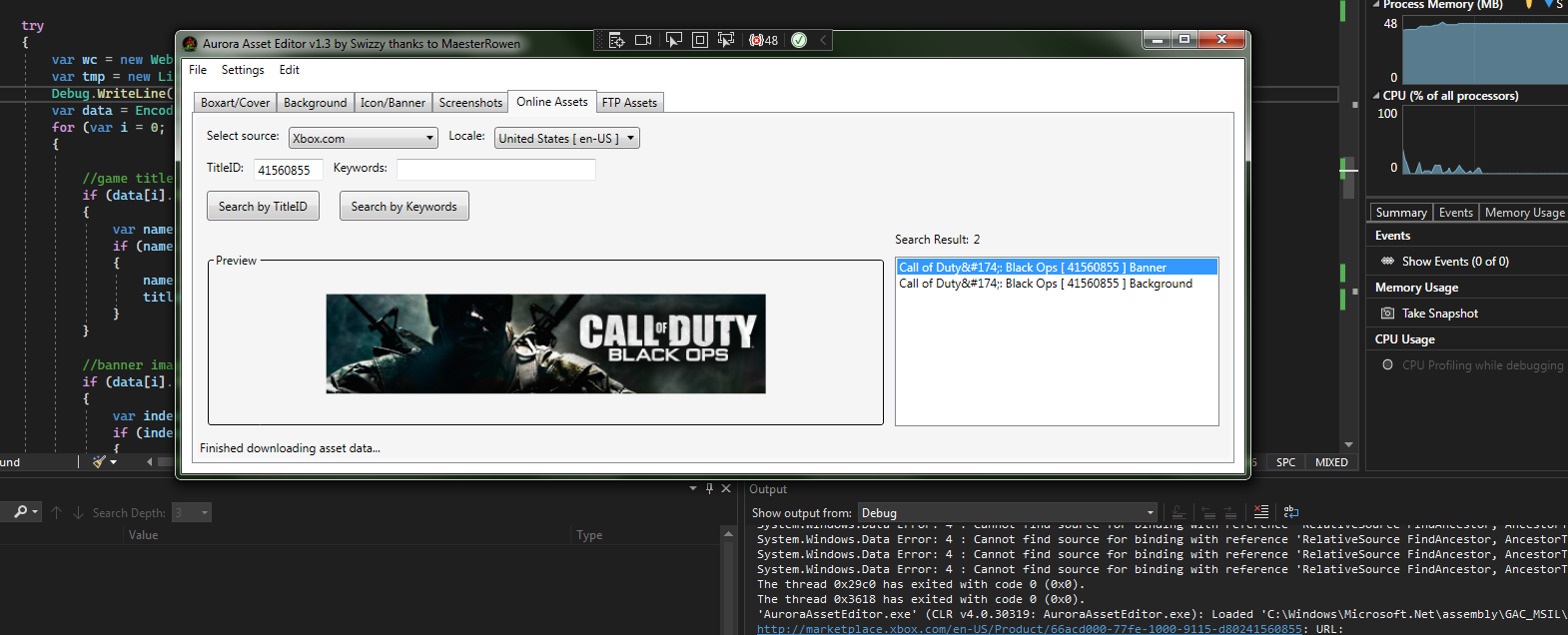
Task: Toggle the display layout adorners icon
Action: (x=700, y=40)
